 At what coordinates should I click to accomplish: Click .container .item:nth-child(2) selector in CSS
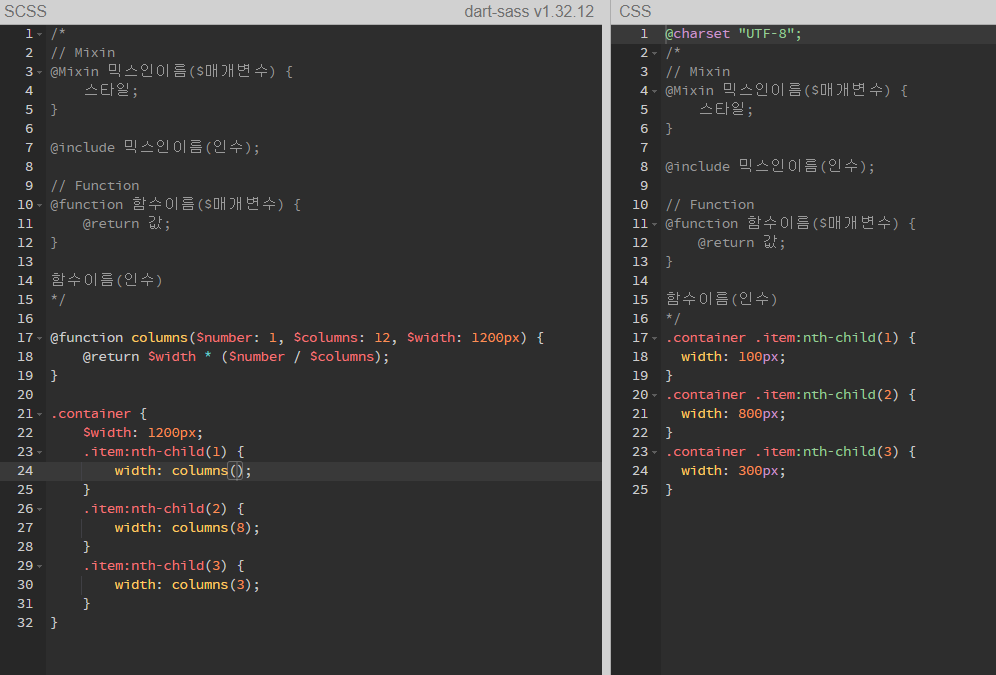[x=782, y=395]
